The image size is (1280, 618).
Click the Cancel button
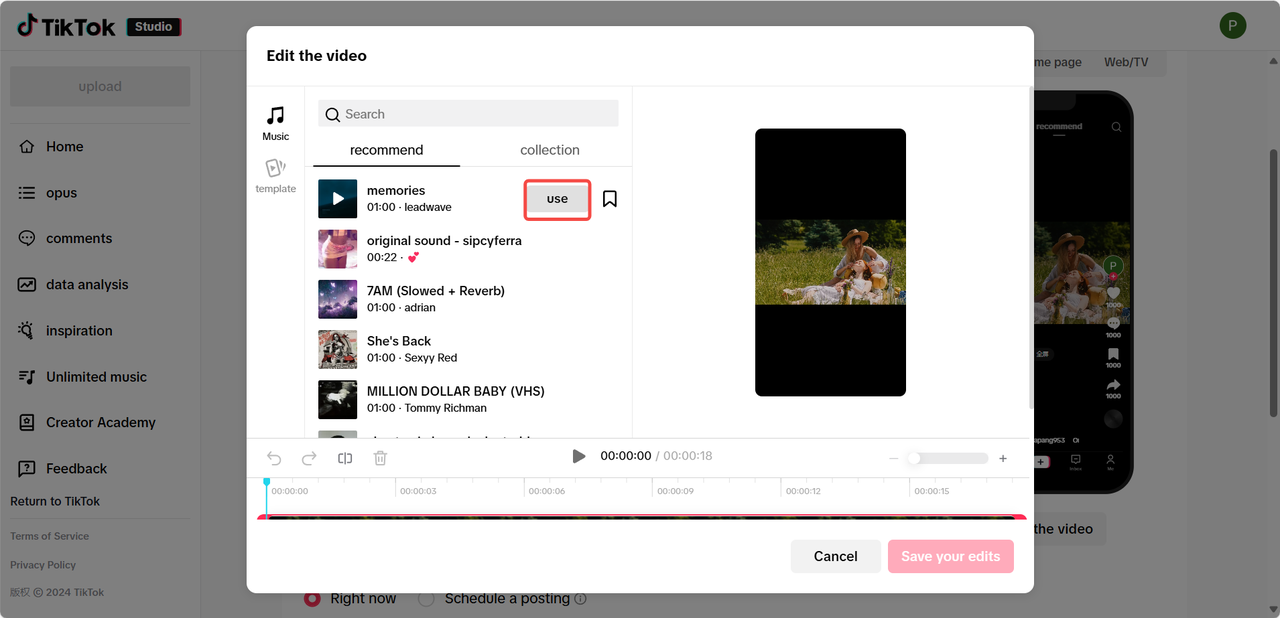[835, 556]
